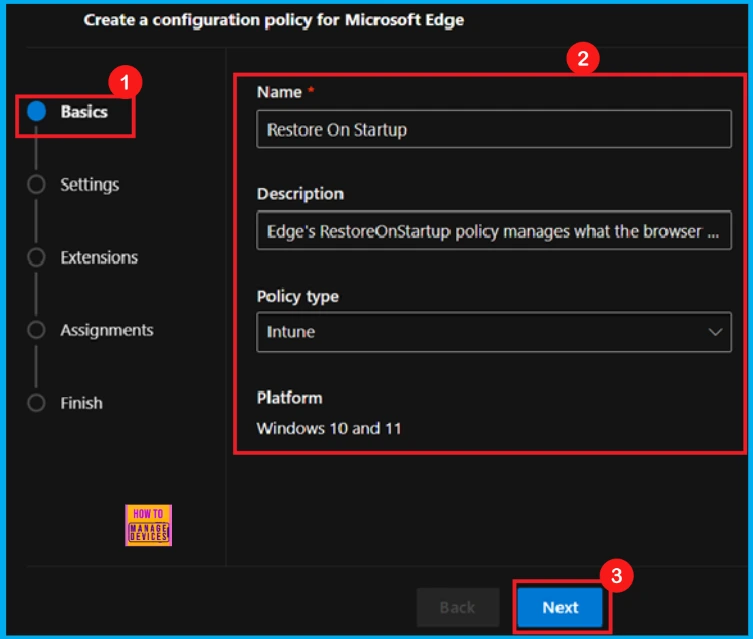Click the 'Create a configuration policy' heading

pos(274,20)
